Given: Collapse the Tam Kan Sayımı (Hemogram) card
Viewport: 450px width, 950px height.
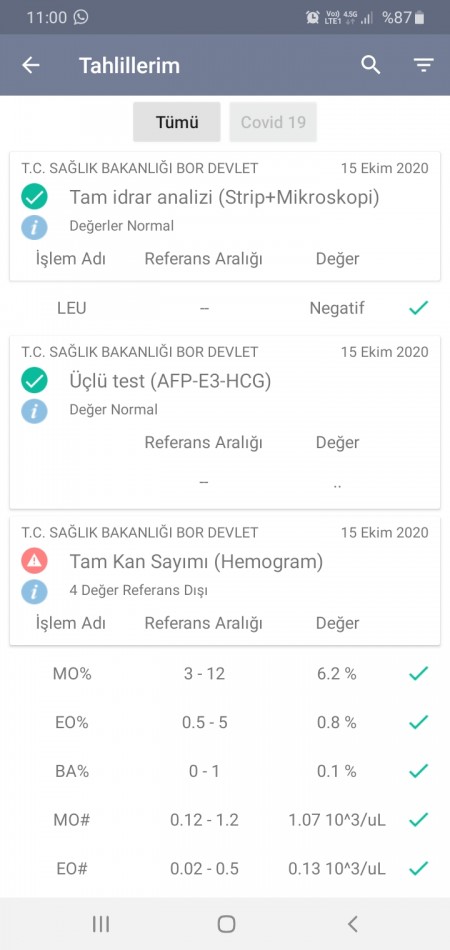Looking at the screenshot, I should tap(225, 581).
